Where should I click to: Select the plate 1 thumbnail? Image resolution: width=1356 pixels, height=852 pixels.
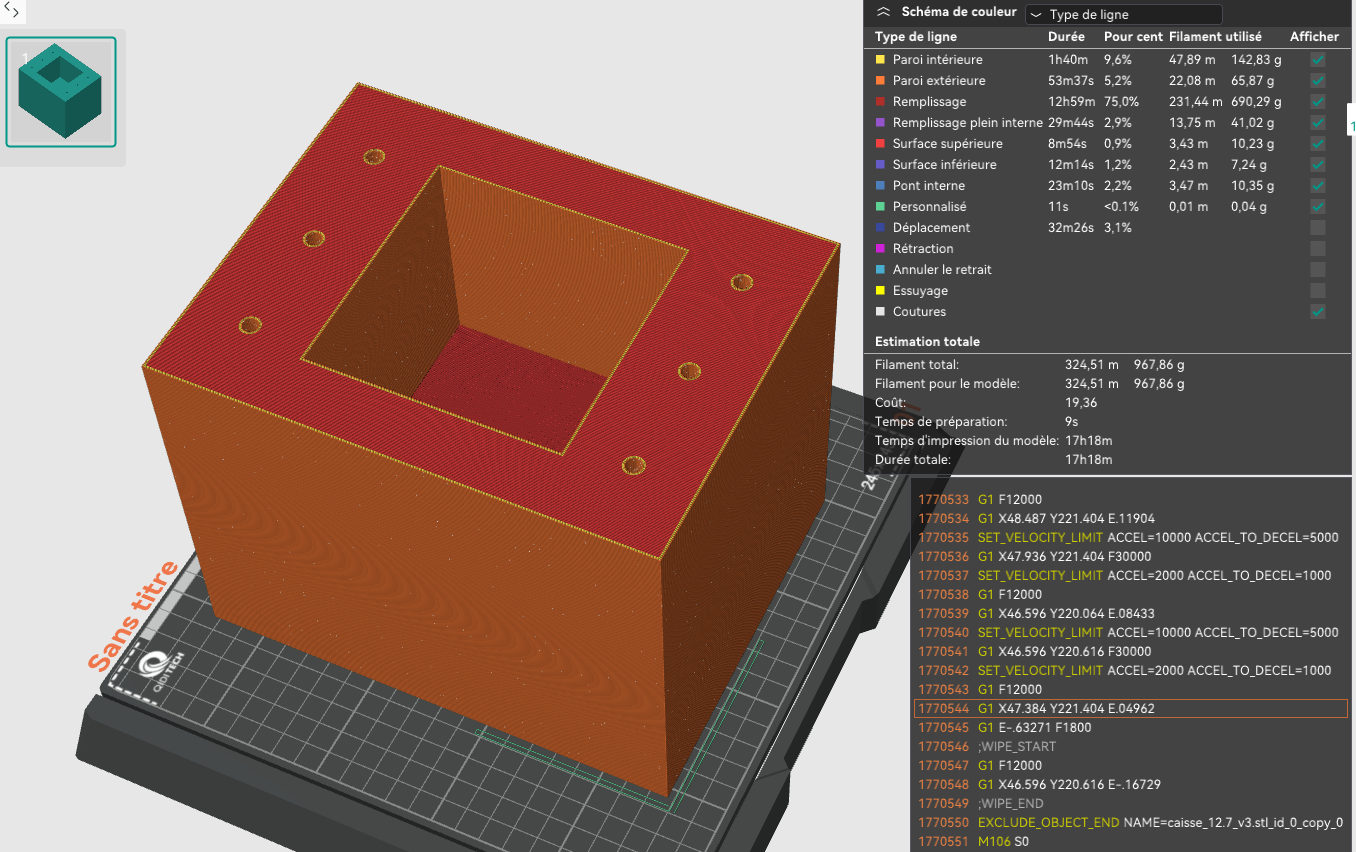click(x=61, y=92)
